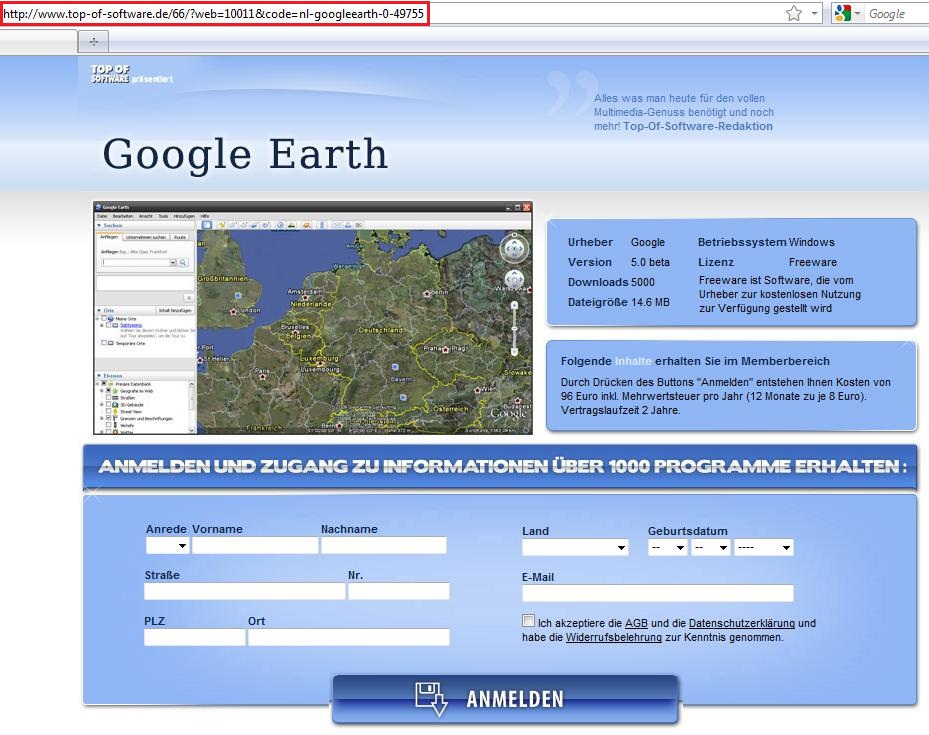Viewport: 929px width, 735px height.
Task: Tick the accept AGB checkbox
Action: click(528, 620)
